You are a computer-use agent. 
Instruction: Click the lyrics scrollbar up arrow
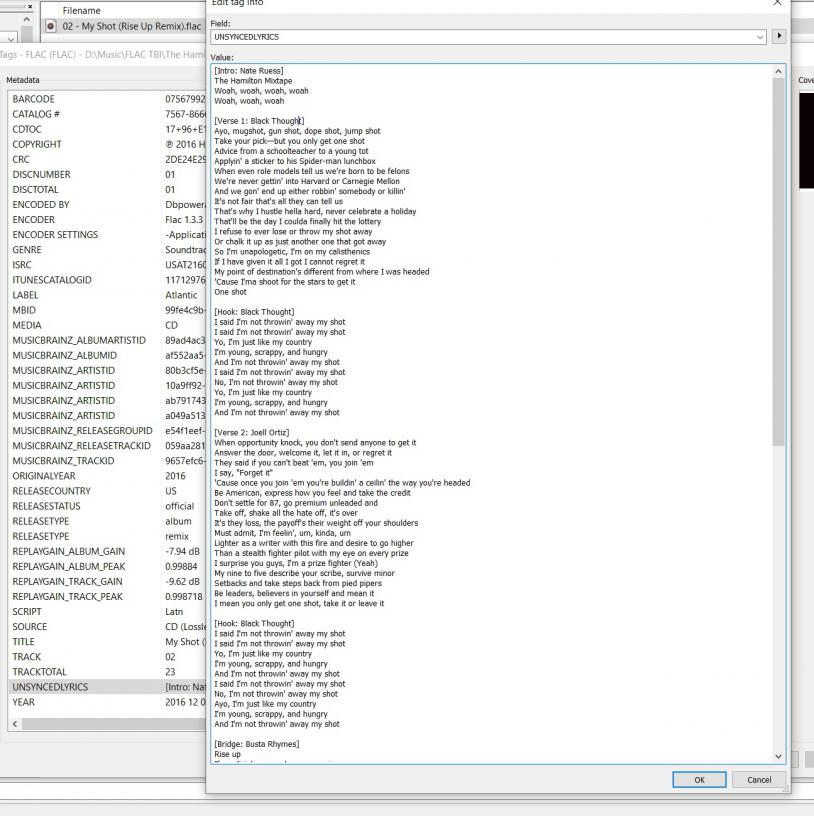pos(779,72)
